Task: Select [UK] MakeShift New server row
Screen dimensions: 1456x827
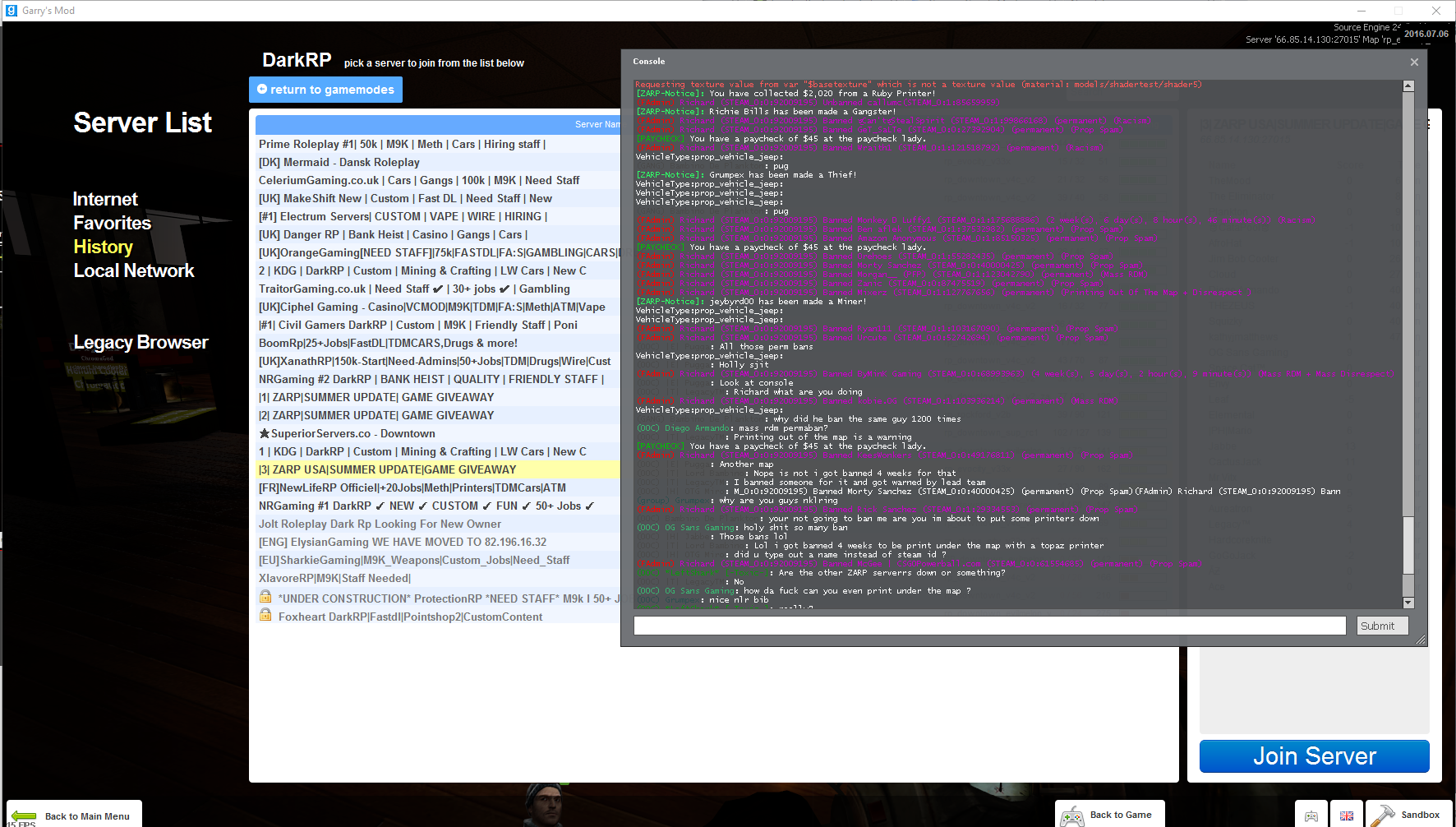Action: (x=438, y=198)
